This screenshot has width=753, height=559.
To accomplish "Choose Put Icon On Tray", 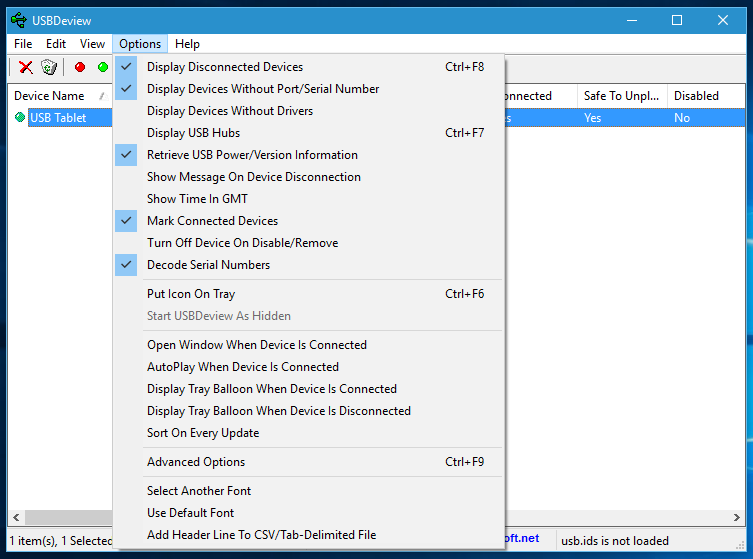I will (309, 294).
